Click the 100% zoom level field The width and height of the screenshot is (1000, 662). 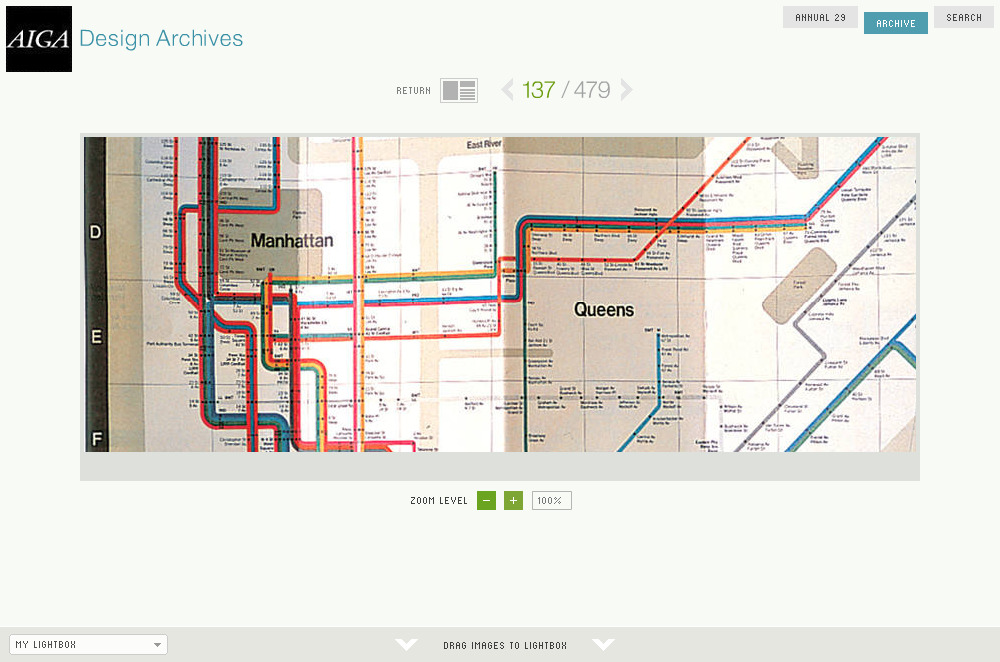552,501
